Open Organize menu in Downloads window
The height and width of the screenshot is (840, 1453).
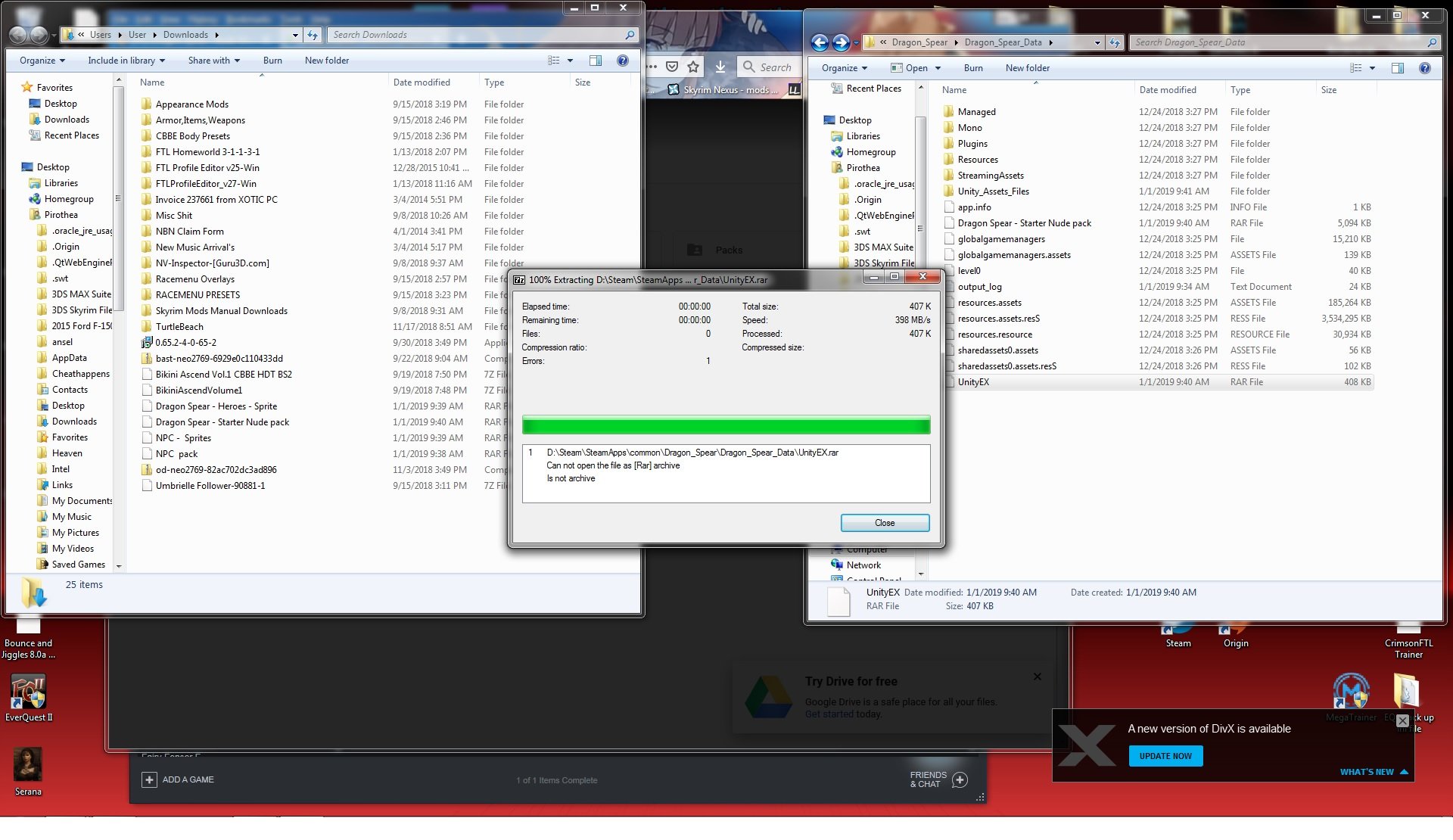(42, 61)
